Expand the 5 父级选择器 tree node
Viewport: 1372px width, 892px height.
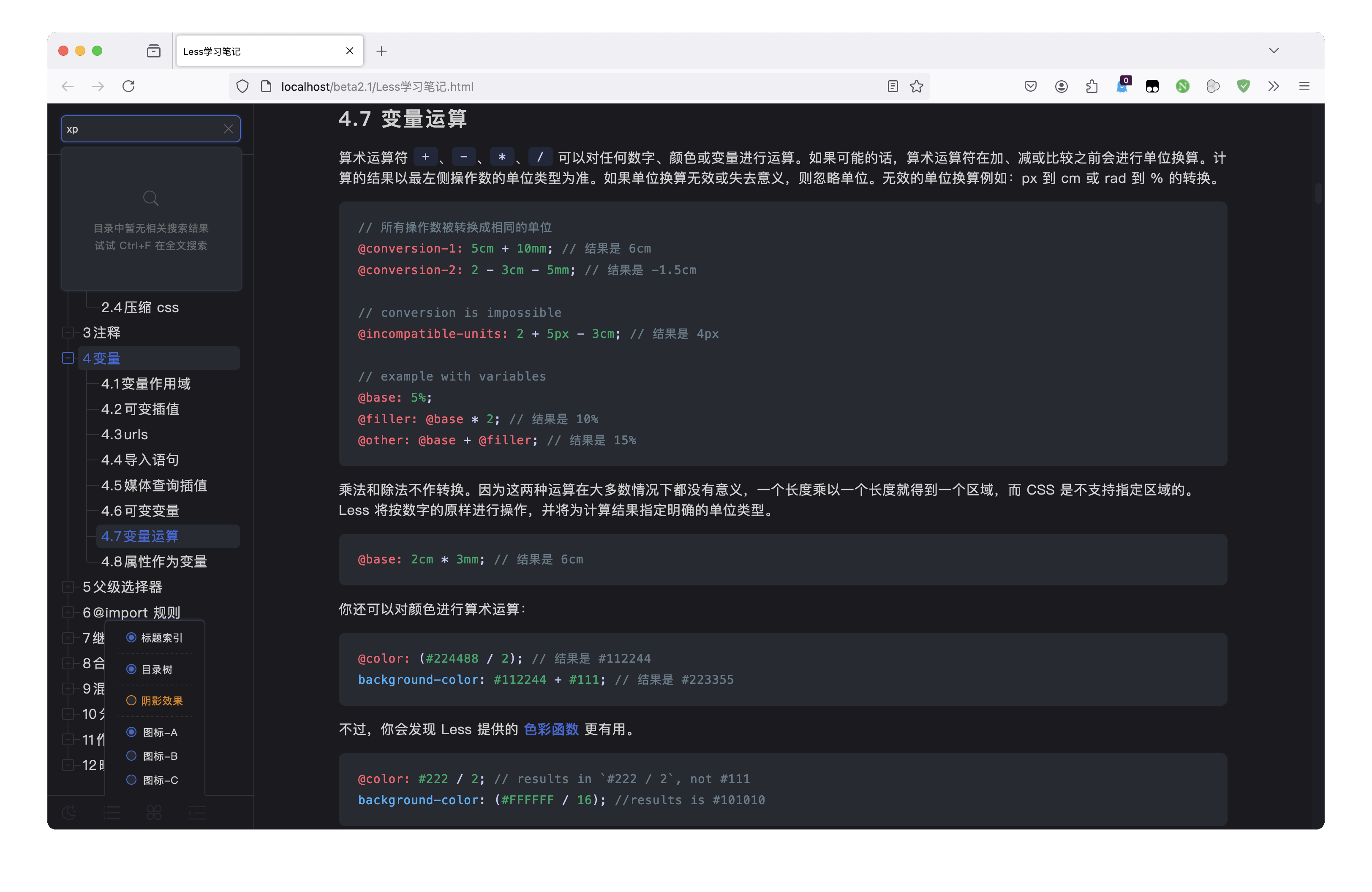68,587
